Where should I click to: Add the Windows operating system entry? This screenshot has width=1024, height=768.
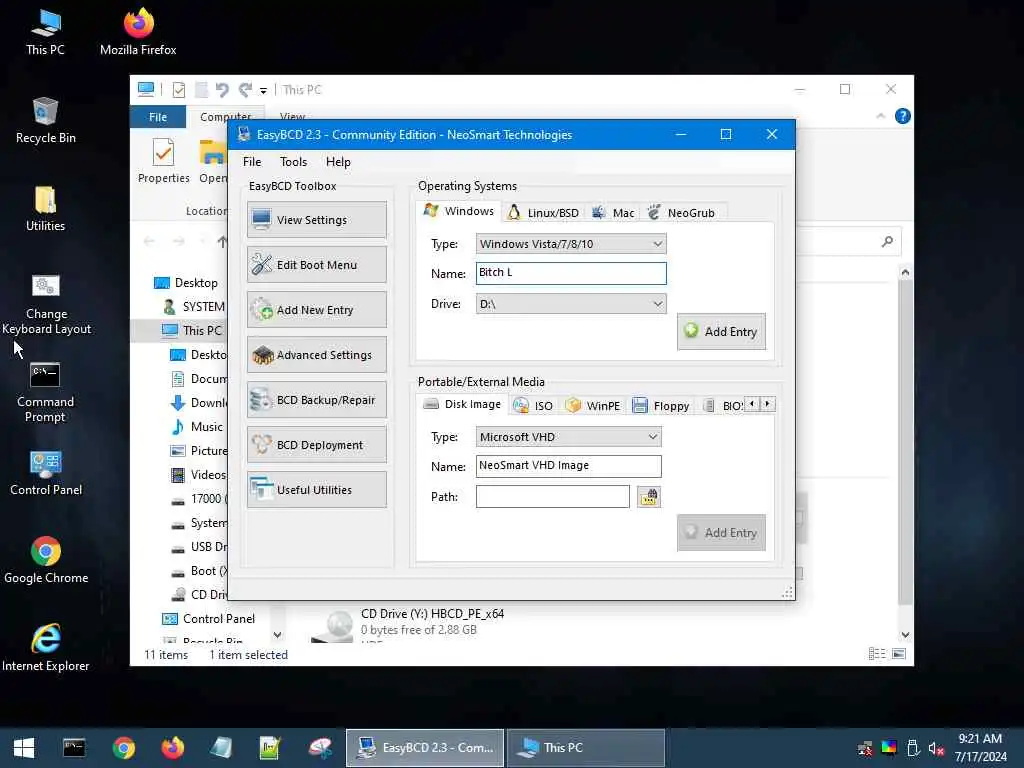click(x=721, y=331)
